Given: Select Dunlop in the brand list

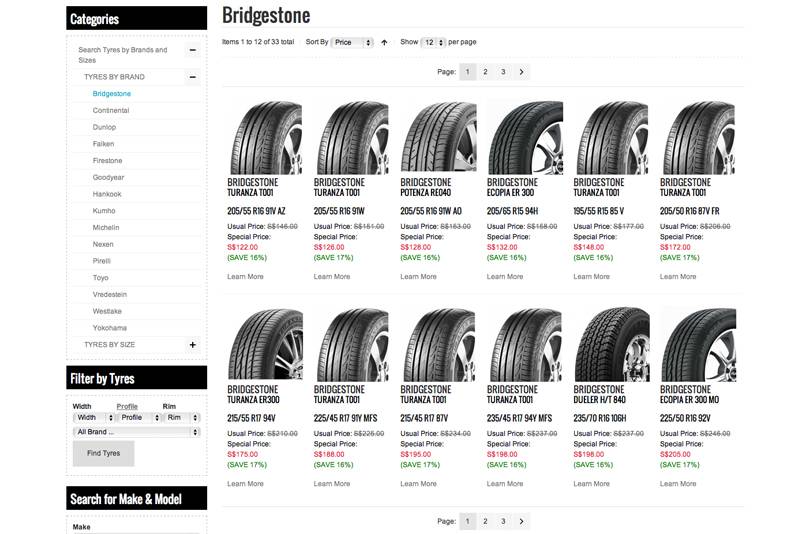Looking at the screenshot, I should (104, 128).
